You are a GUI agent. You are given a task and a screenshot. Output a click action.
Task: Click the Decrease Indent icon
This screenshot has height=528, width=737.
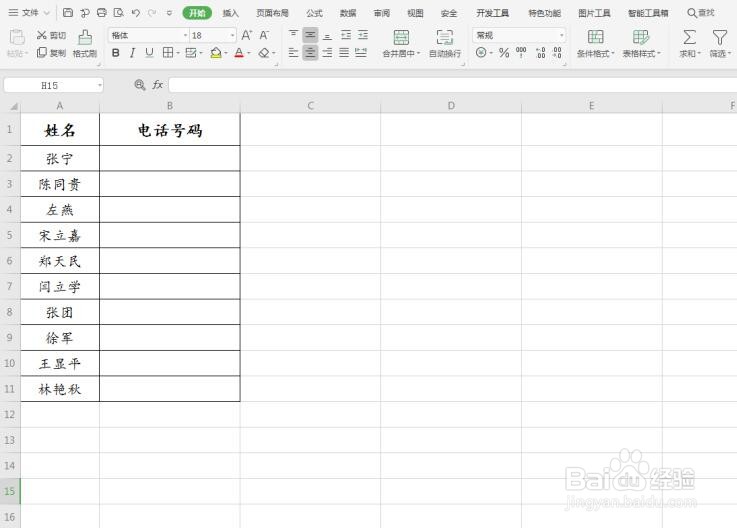pos(346,35)
